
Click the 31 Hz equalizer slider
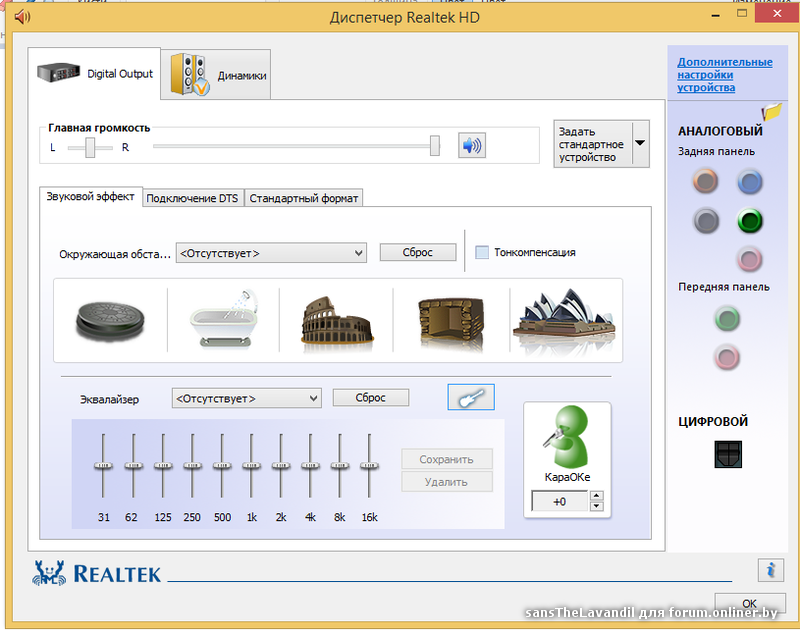(x=103, y=466)
